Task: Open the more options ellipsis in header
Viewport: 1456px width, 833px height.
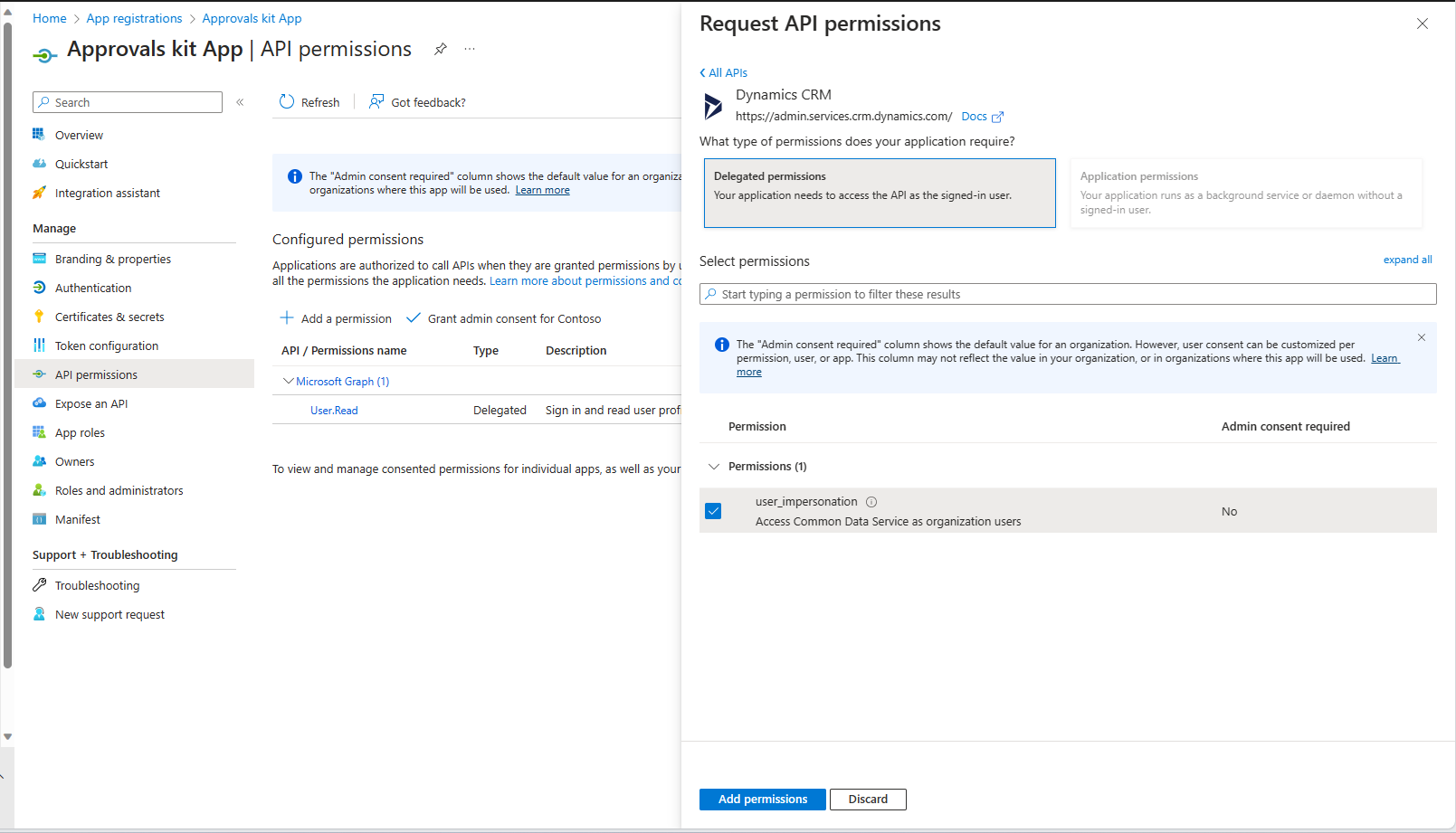Action: (x=470, y=49)
